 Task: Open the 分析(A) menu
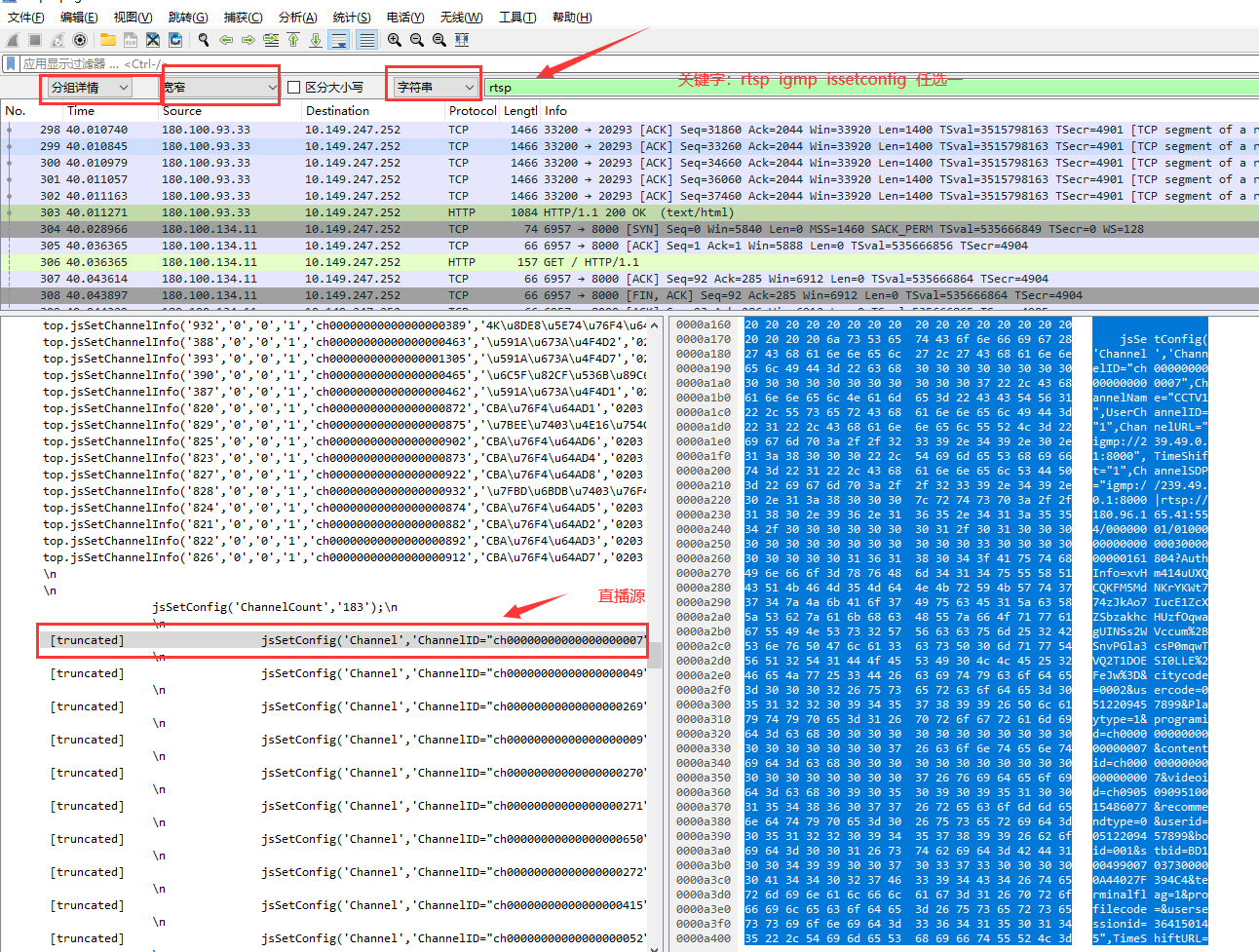coord(297,17)
